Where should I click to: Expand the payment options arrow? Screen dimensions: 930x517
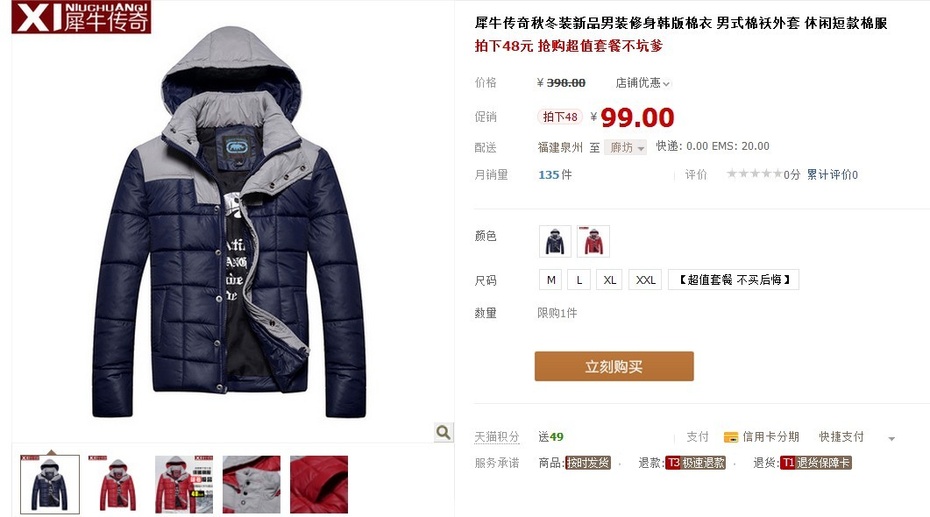(891, 439)
